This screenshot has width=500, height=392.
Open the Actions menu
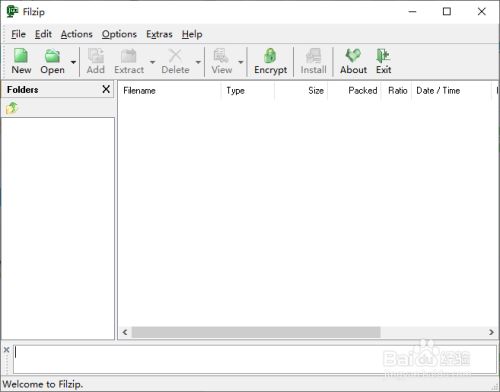click(x=77, y=34)
